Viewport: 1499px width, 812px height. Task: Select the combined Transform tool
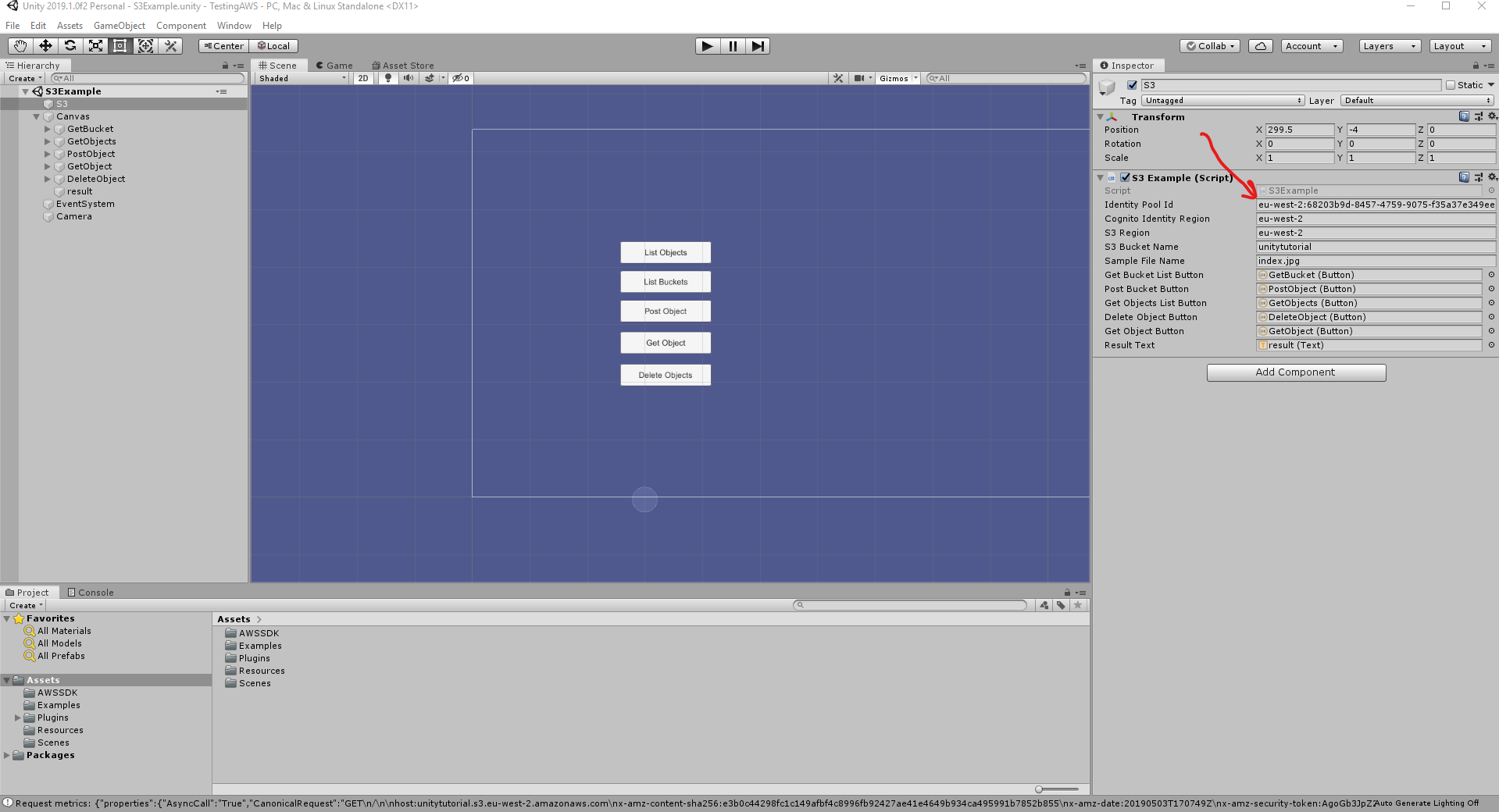click(145, 46)
